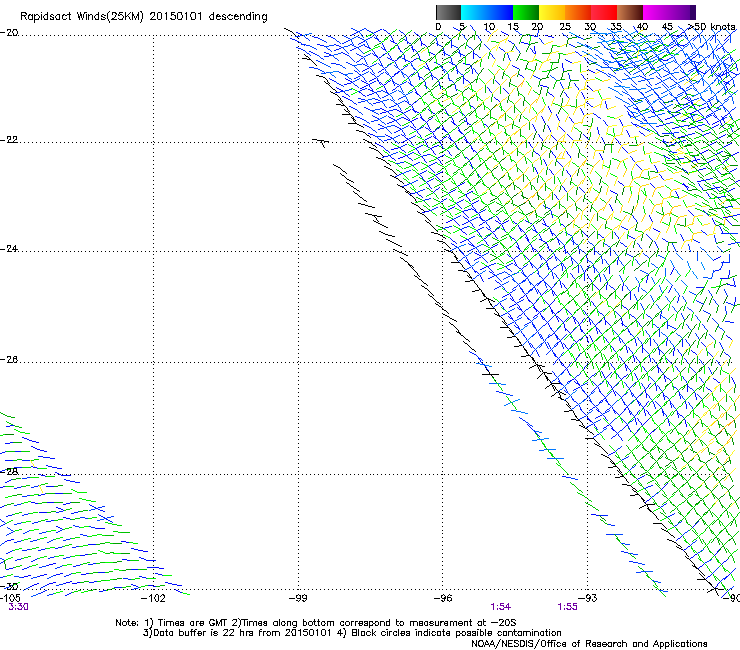The width and height of the screenshot is (740, 650).
Task: Click the magenta 40-45 knots legend swatch
Action: pos(656,12)
